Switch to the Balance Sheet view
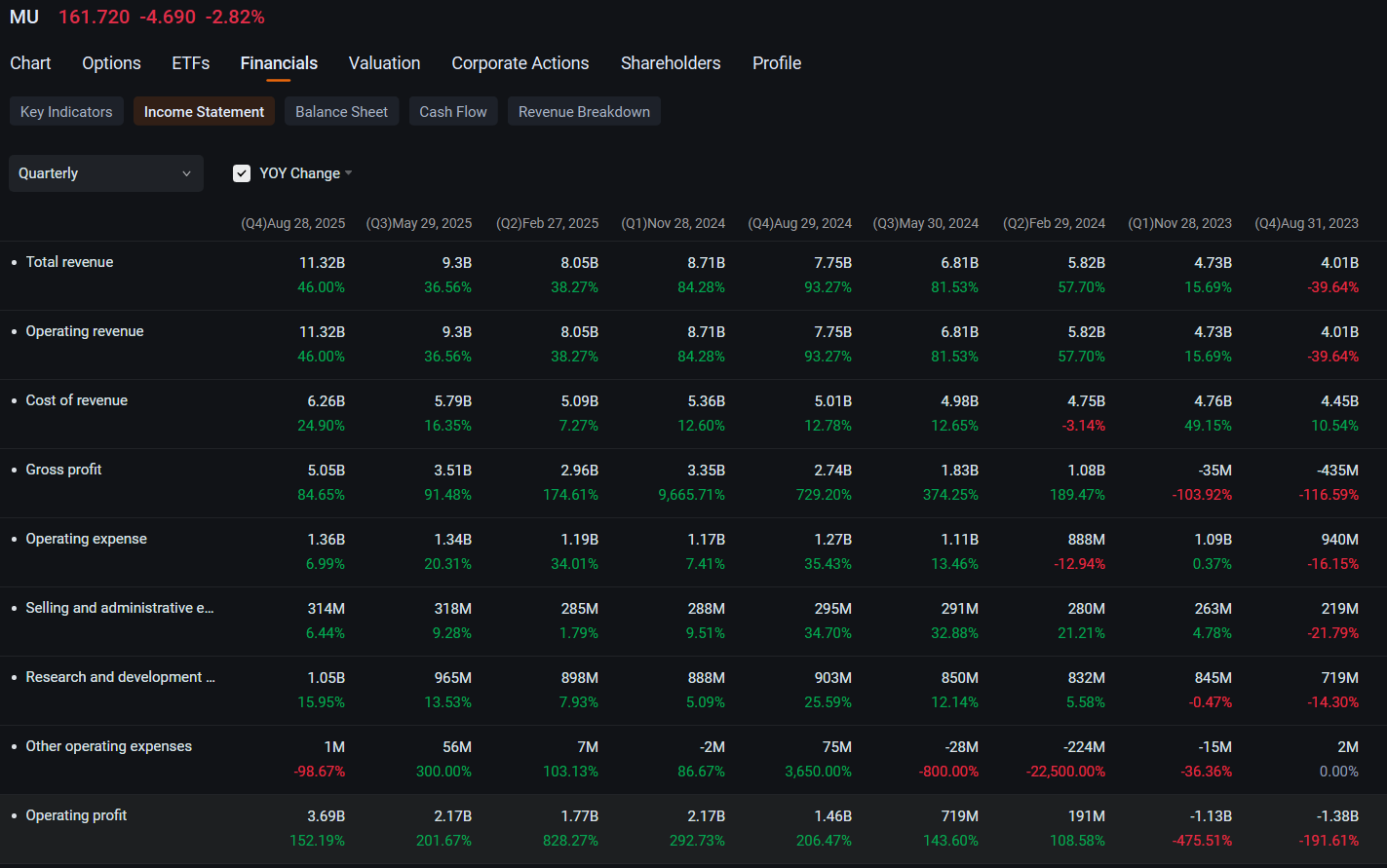The width and height of the screenshot is (1387, 868). click(x=341, y=112)
